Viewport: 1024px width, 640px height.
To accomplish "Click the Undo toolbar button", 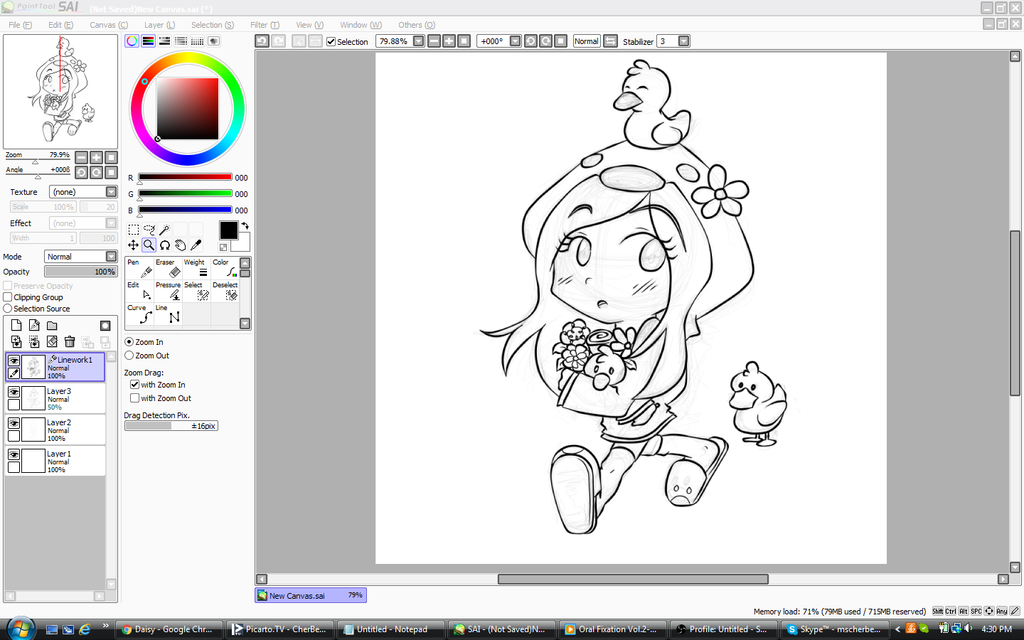I will (x=262, y=41).
